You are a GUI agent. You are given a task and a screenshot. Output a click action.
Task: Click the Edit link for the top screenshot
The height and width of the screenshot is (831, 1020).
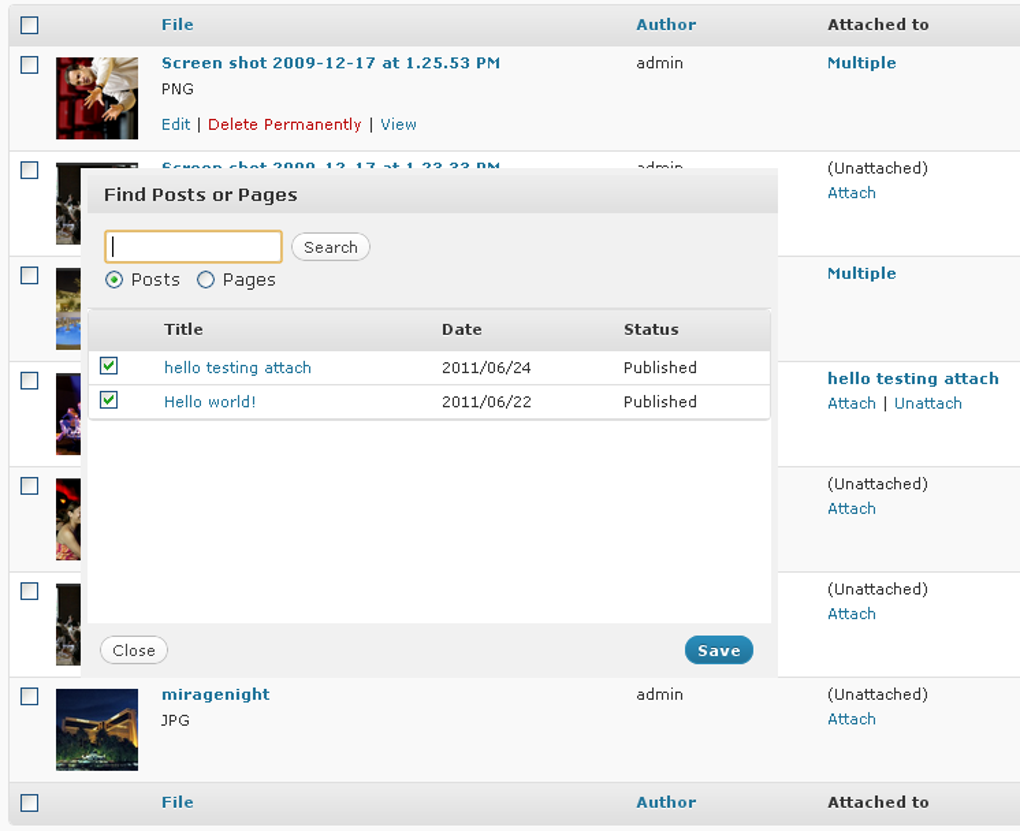175,124
